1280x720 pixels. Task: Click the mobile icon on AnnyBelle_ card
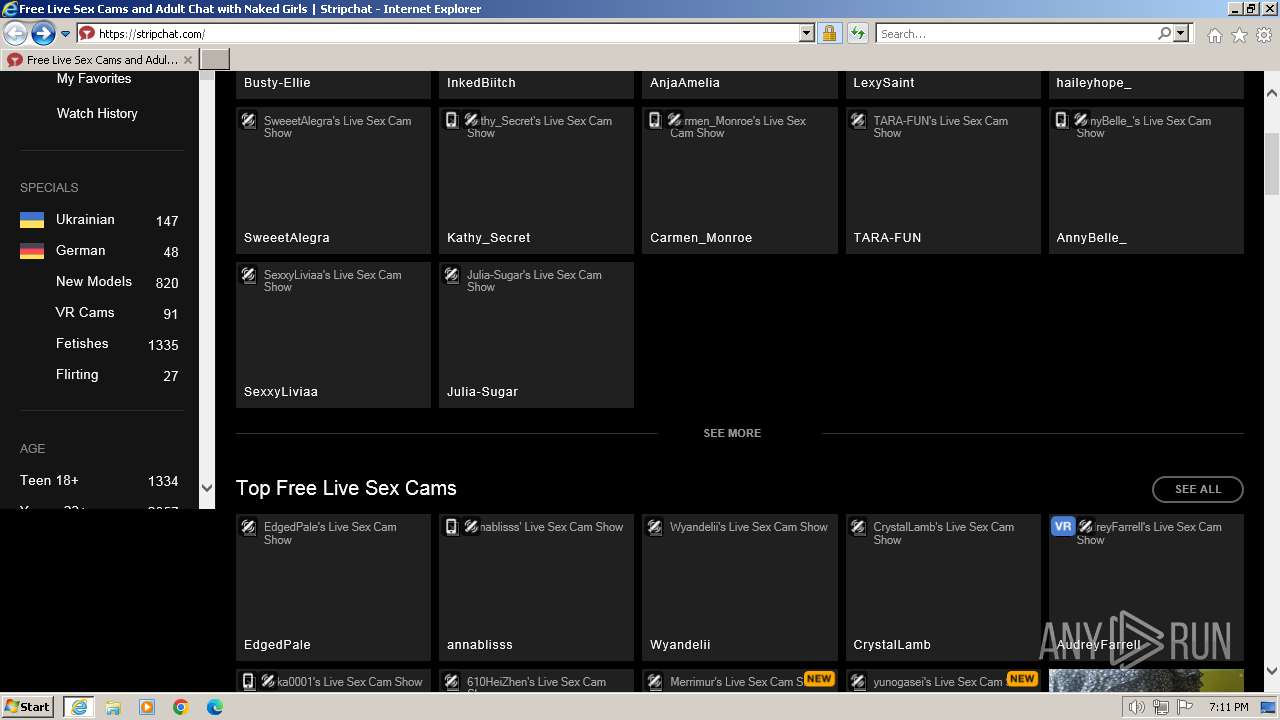click(x=1062, y=120)
